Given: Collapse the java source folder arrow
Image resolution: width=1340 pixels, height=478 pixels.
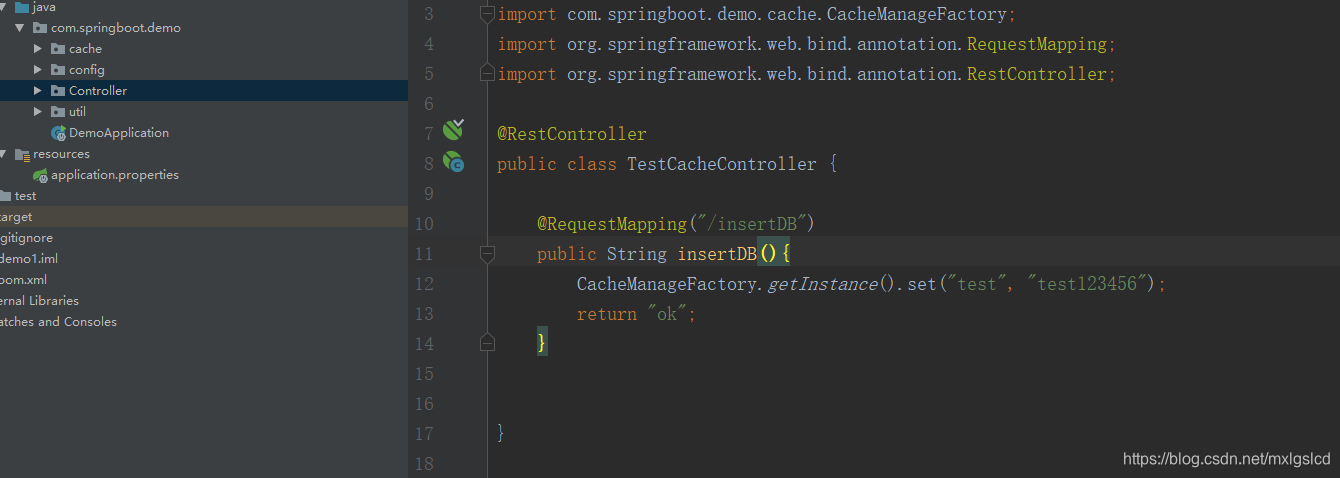Looking at the screenshot, I should (x=3, y=7).
